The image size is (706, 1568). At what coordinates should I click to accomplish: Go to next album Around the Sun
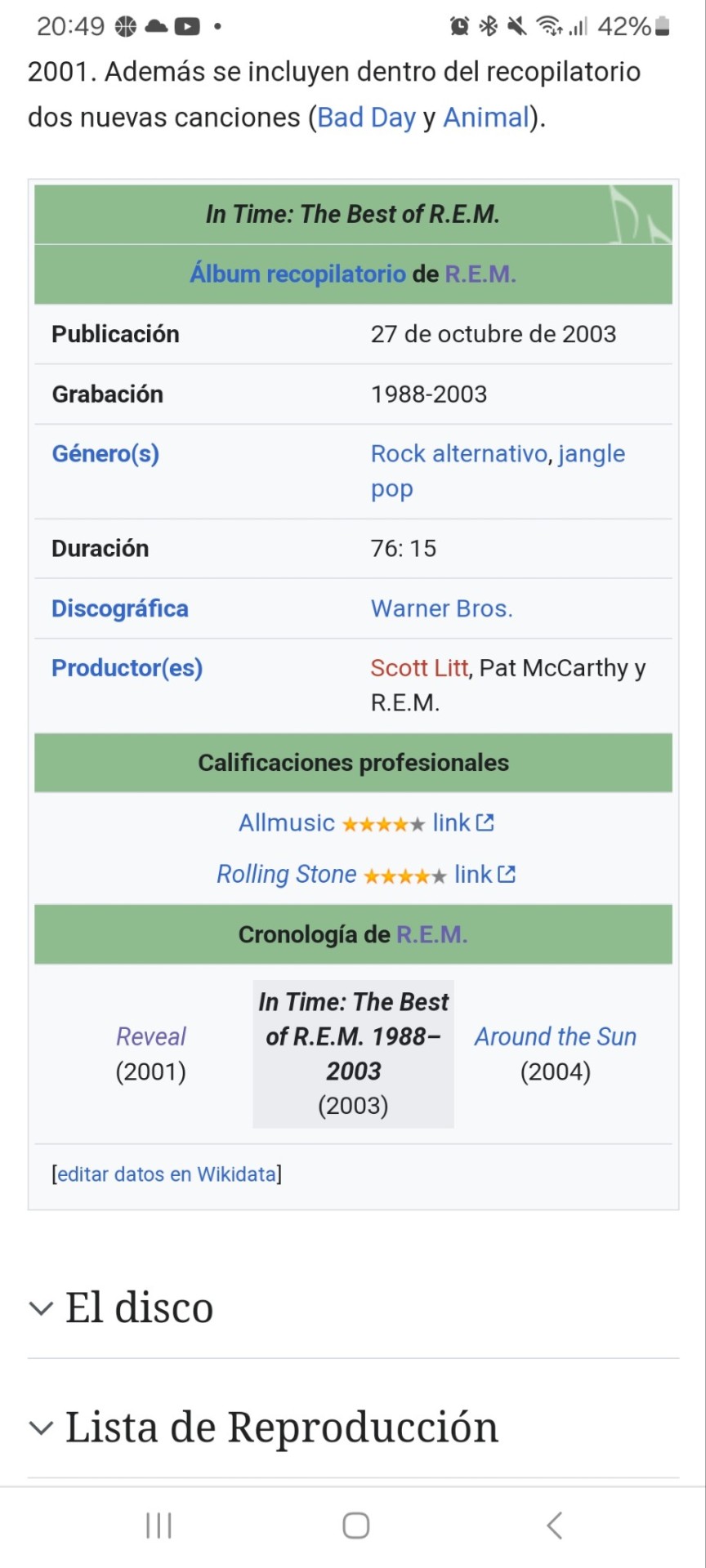pos(556,1036)
